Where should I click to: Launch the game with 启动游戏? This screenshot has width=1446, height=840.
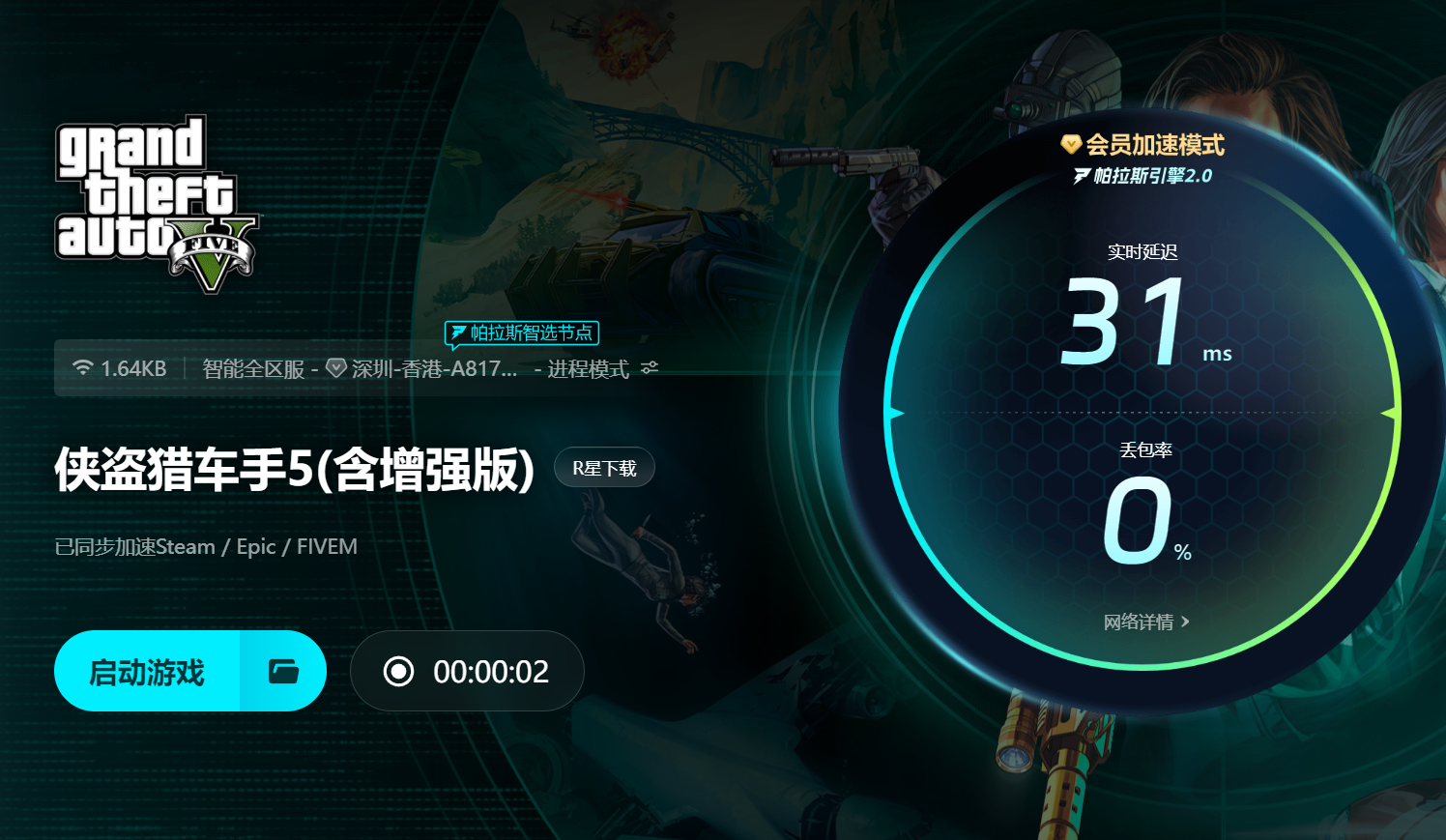pos(147,671)
